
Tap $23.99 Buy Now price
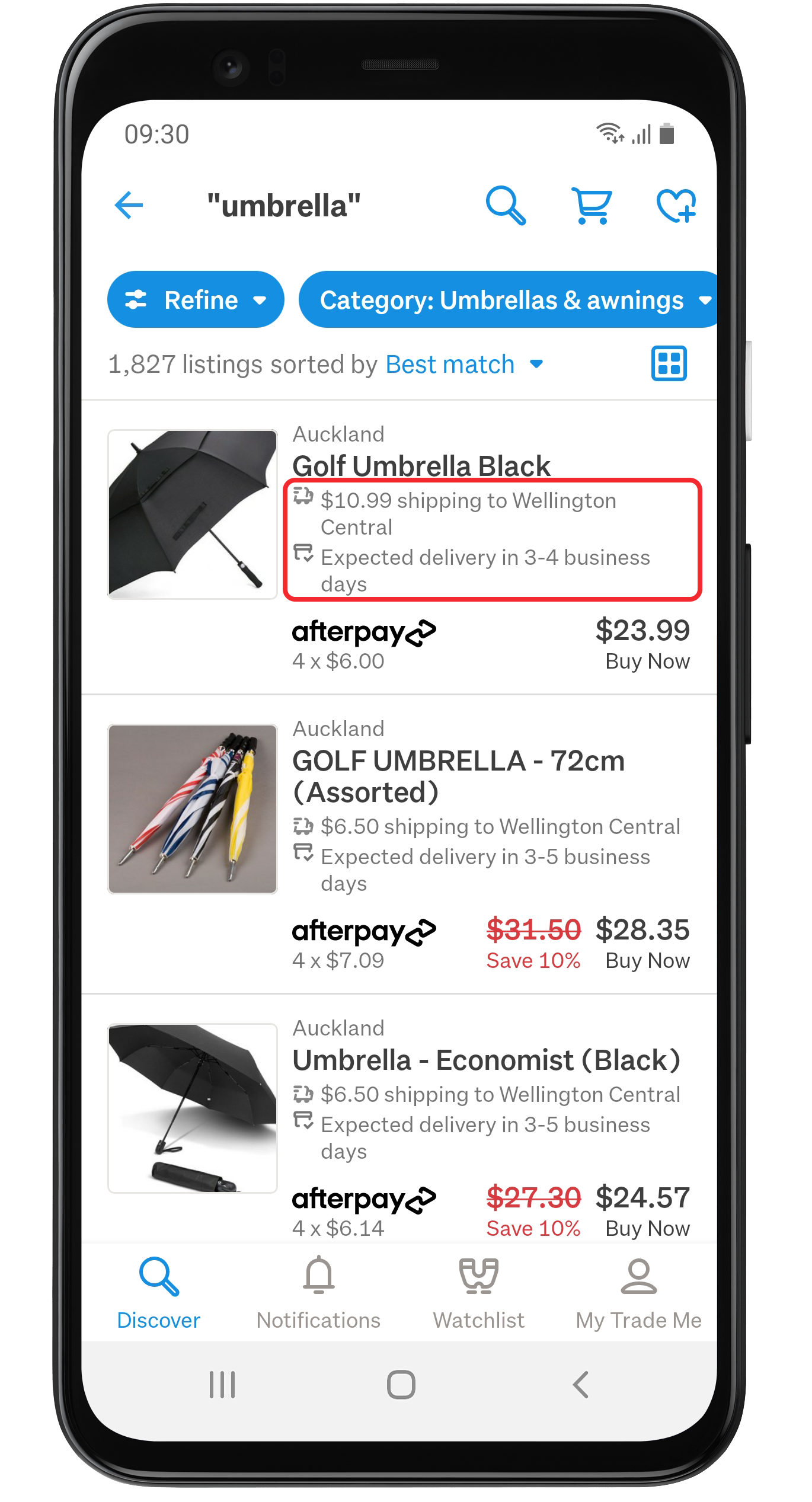(642, 644)
